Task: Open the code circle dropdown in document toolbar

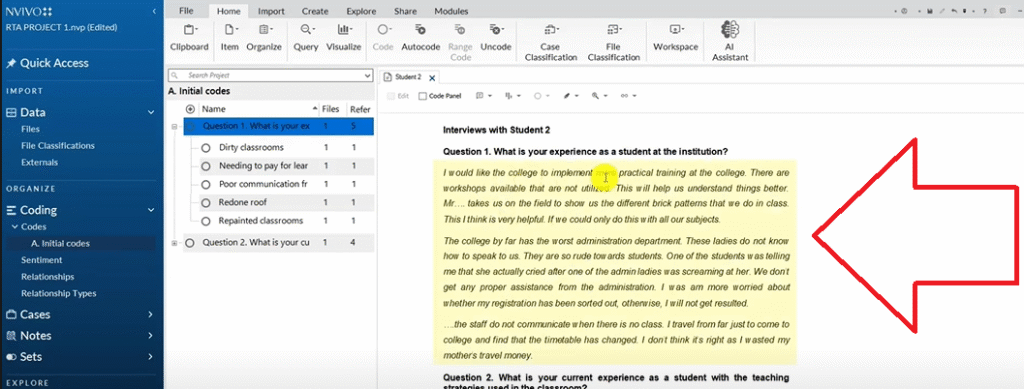Action: point(542,96)
